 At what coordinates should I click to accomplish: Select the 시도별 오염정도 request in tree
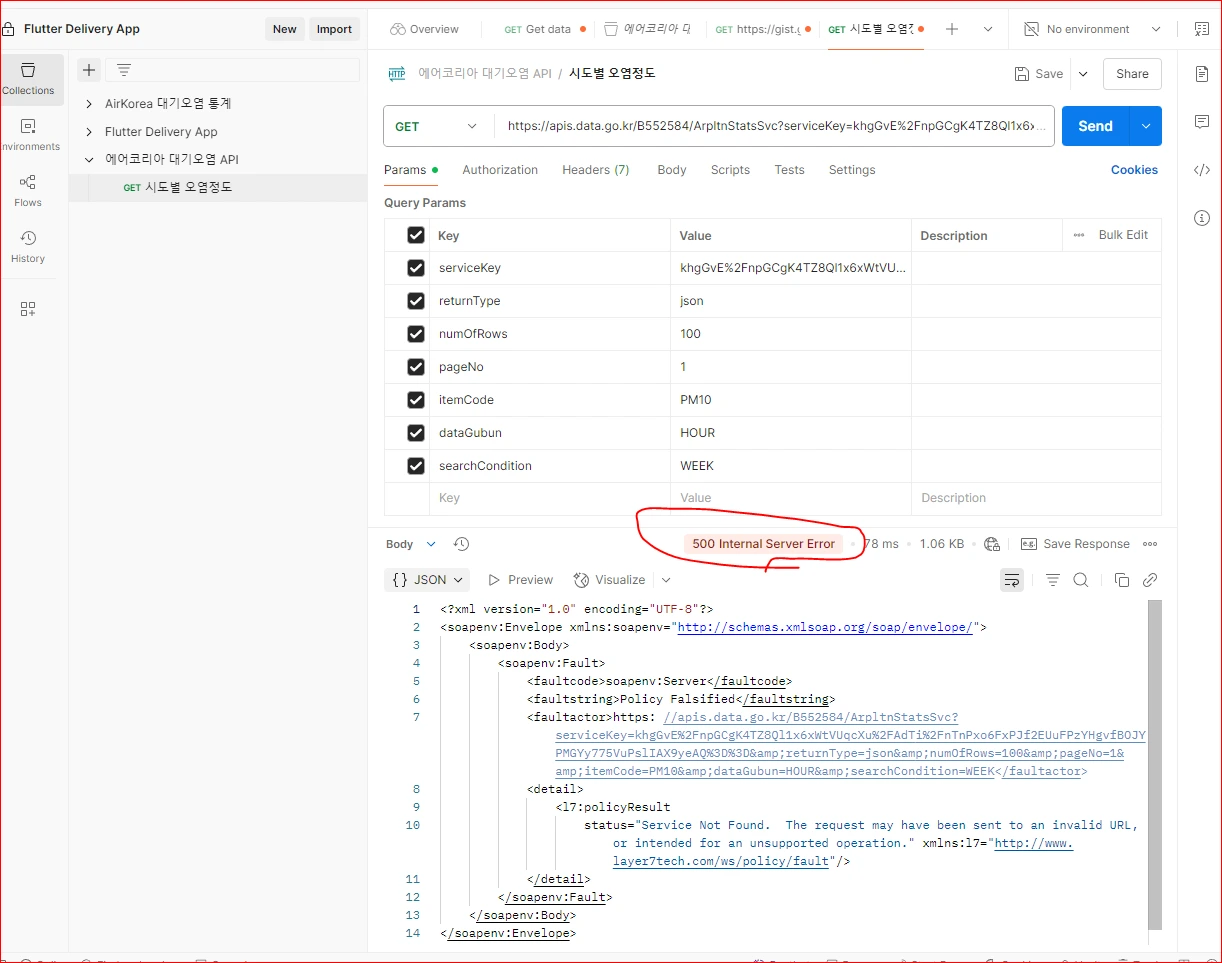[x=218, y=187]
